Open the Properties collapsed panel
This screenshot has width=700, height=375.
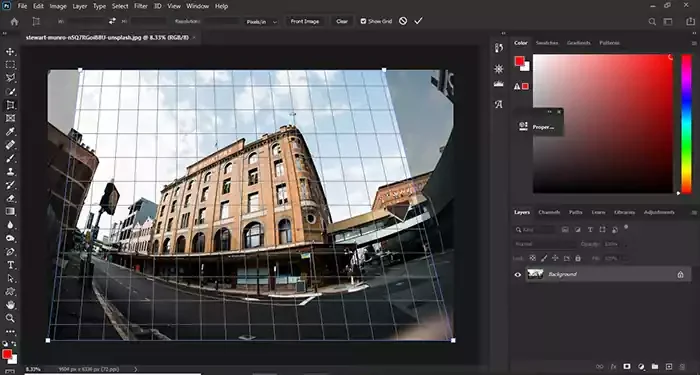[x=538, y=127]
